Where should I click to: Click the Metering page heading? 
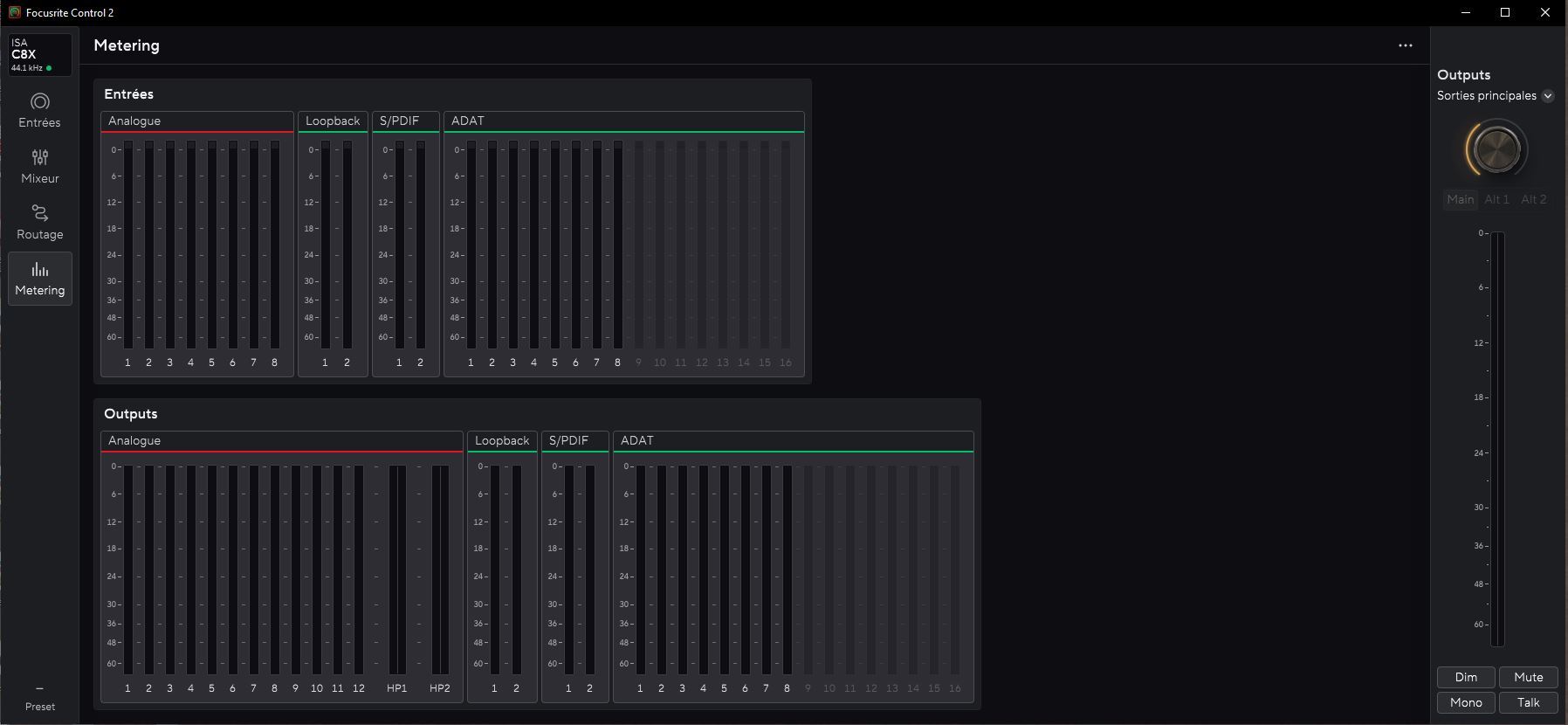click(x=127, y=45)
